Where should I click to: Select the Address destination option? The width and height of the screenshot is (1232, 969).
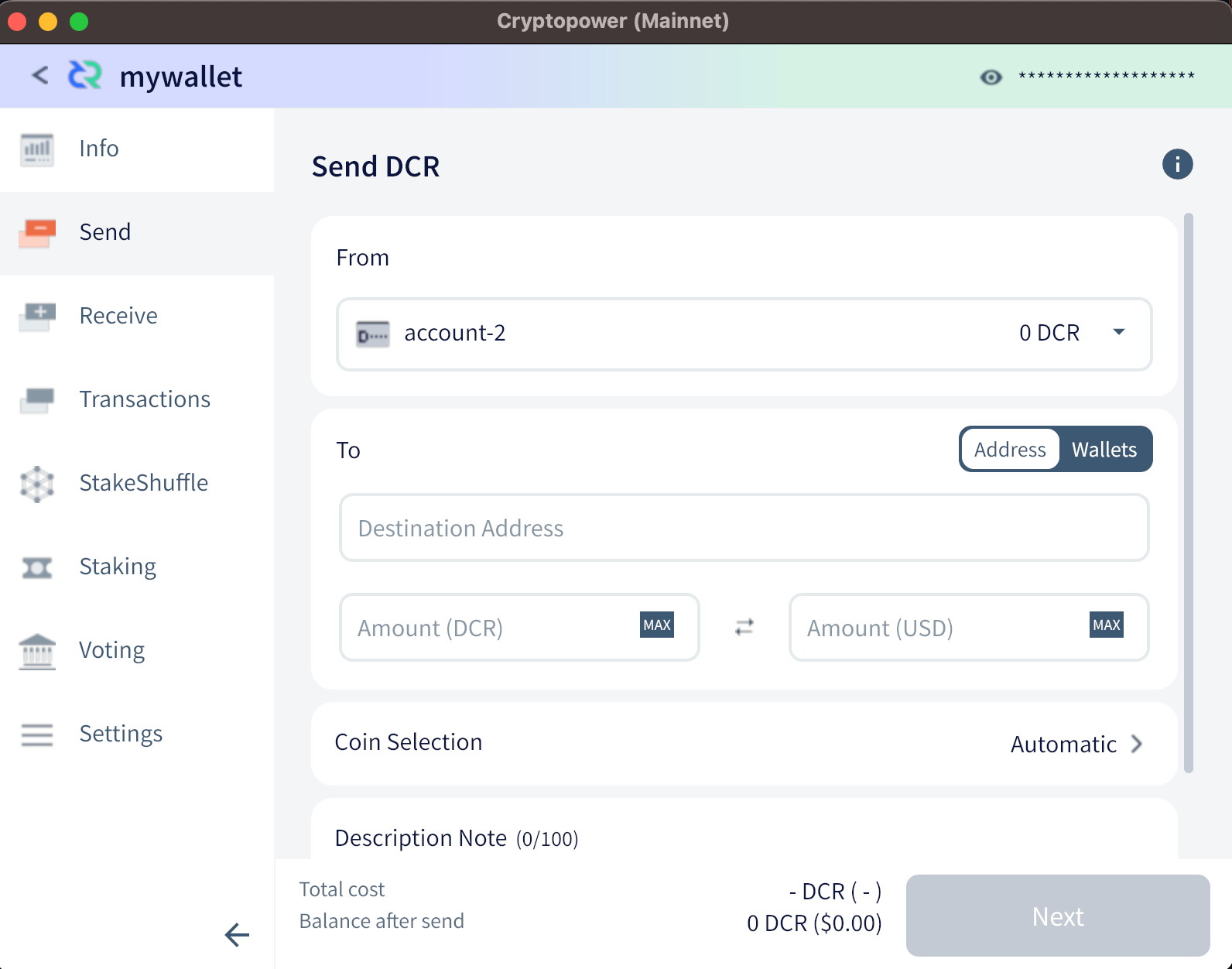tap(1010, 450)
